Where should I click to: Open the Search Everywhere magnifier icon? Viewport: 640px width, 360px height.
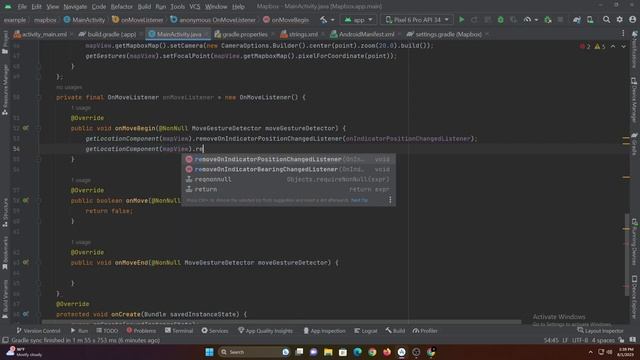click(607, 20)
